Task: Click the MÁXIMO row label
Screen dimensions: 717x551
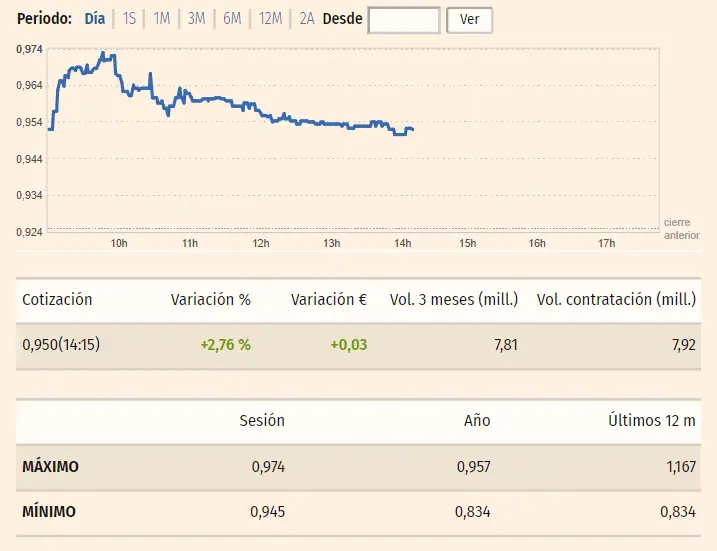Action: (x=50, y=467)
